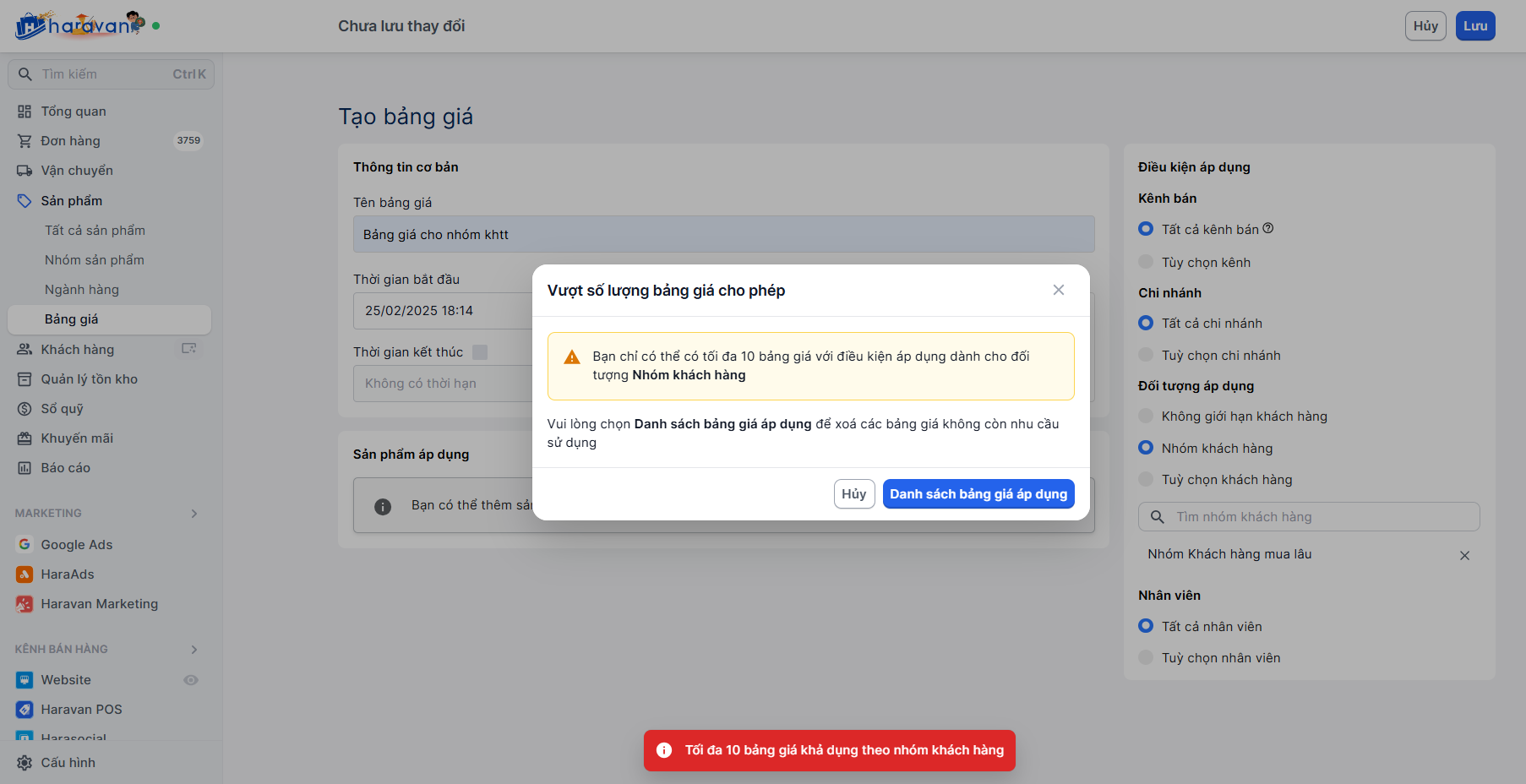Click the Khách hàng pop-out icon
The width and height of the screenshot is (1526, 784).
pyautogui.click(x=189, y=349)
